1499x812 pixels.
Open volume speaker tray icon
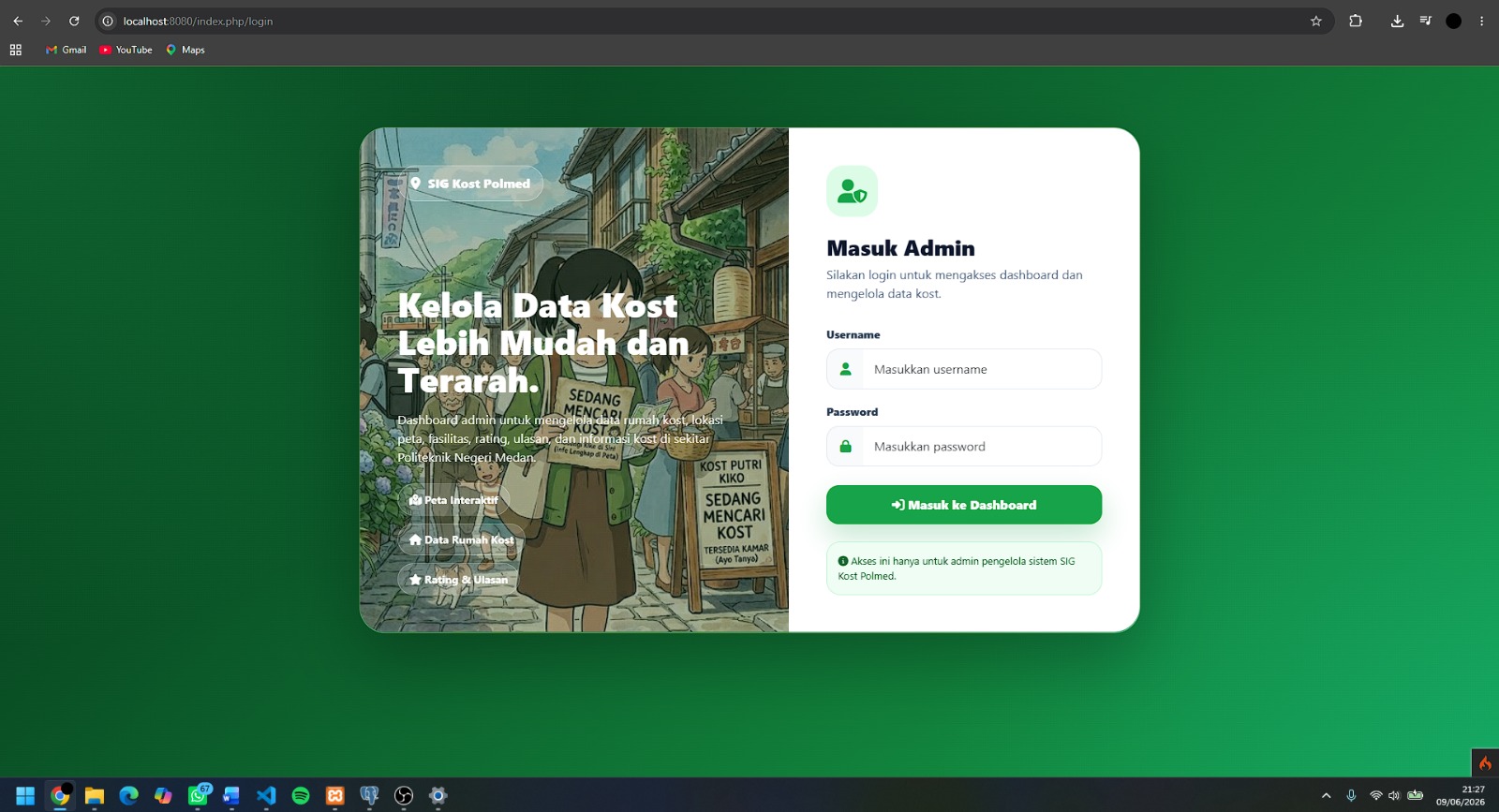(1394, 795)
